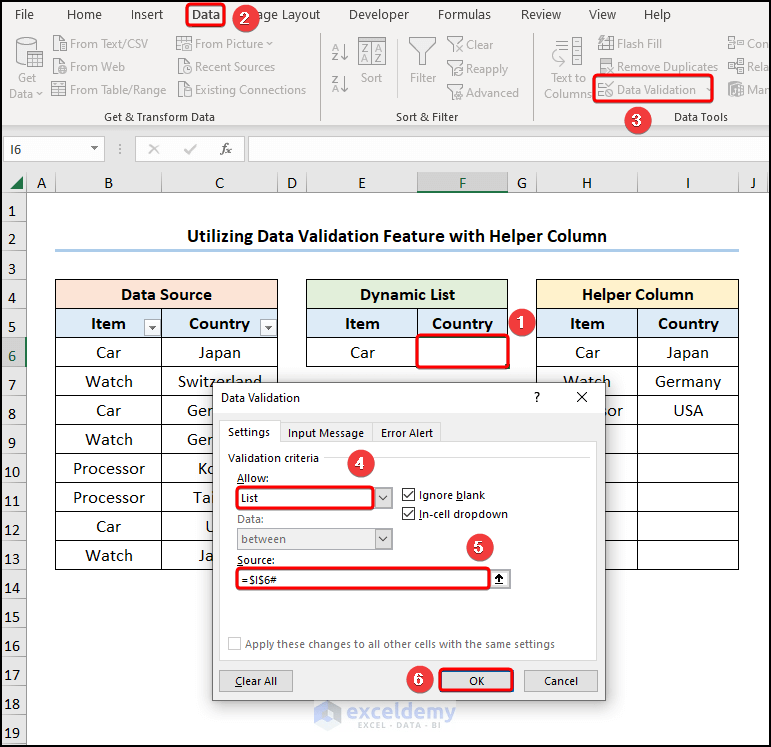Click Dynamic List cell Car
771x747 pixels.
point(362,352)
